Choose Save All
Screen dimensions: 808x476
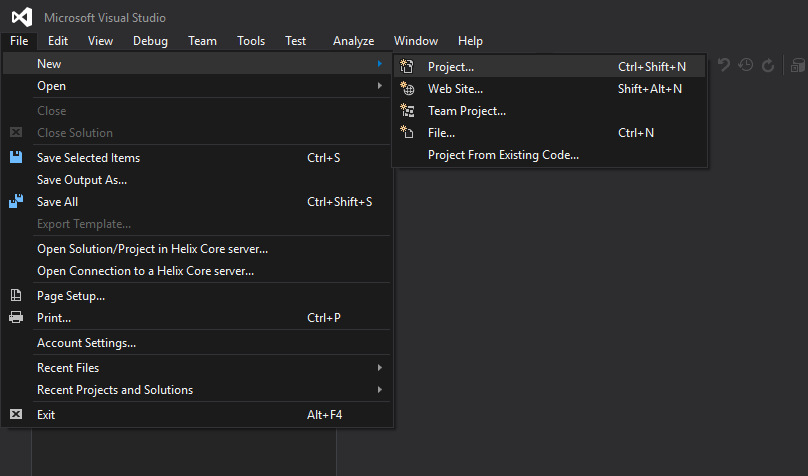pos(197,201)
